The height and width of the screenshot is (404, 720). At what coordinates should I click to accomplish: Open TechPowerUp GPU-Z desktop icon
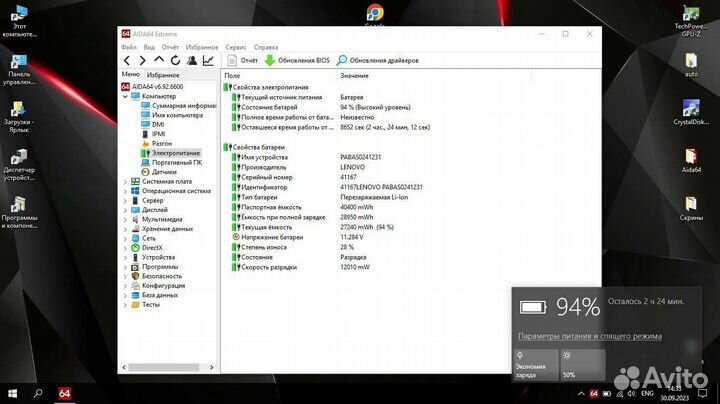691,21
